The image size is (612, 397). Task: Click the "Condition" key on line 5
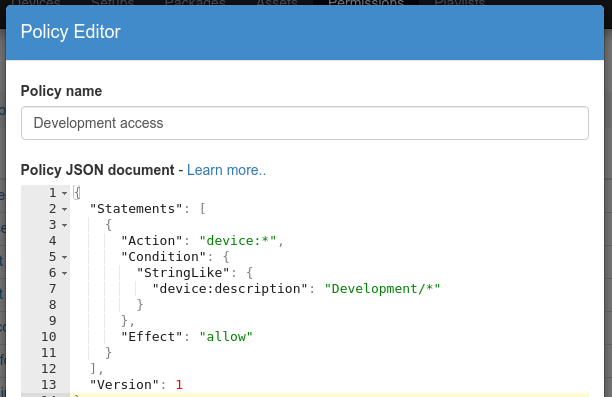point(163,256)
